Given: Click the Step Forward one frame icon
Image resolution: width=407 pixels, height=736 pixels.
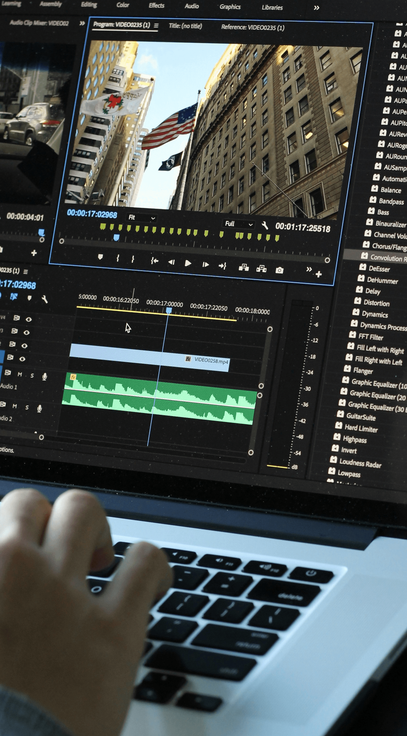Looking at the screenshot, I should (x=205, y=265).
